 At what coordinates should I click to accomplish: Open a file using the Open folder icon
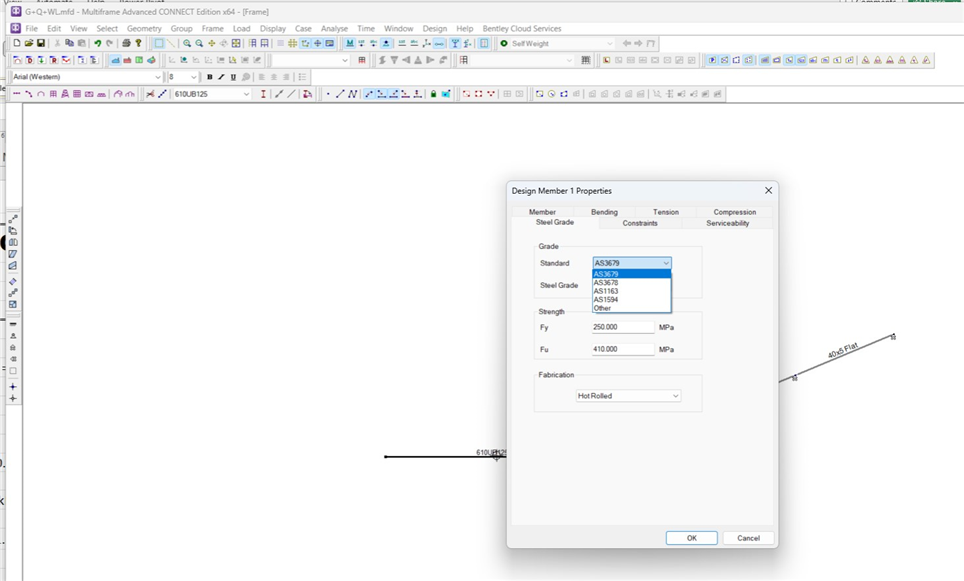tap(29, 44)
